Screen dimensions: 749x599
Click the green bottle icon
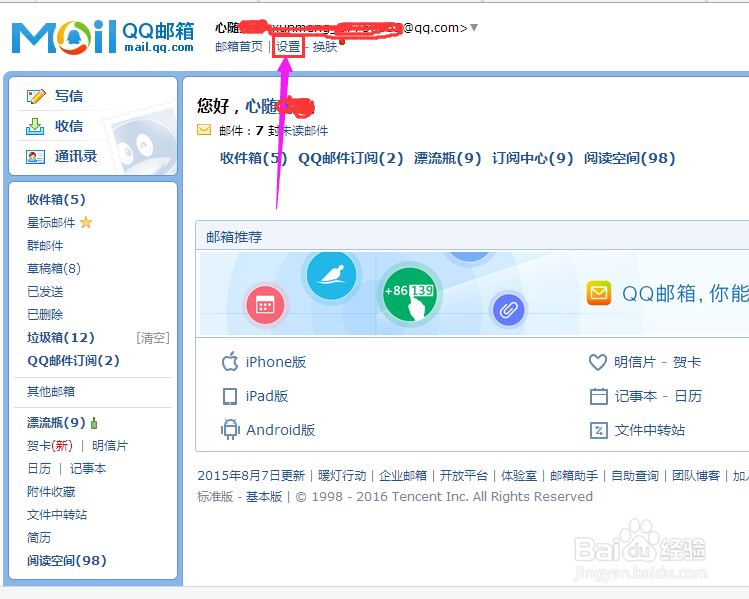click(x=94, y=423)
